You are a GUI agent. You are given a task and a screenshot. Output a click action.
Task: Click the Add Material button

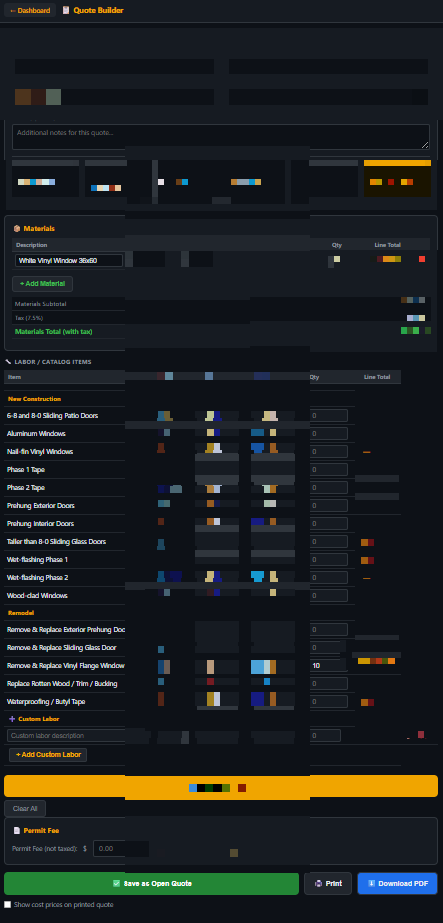click(42, 284)
